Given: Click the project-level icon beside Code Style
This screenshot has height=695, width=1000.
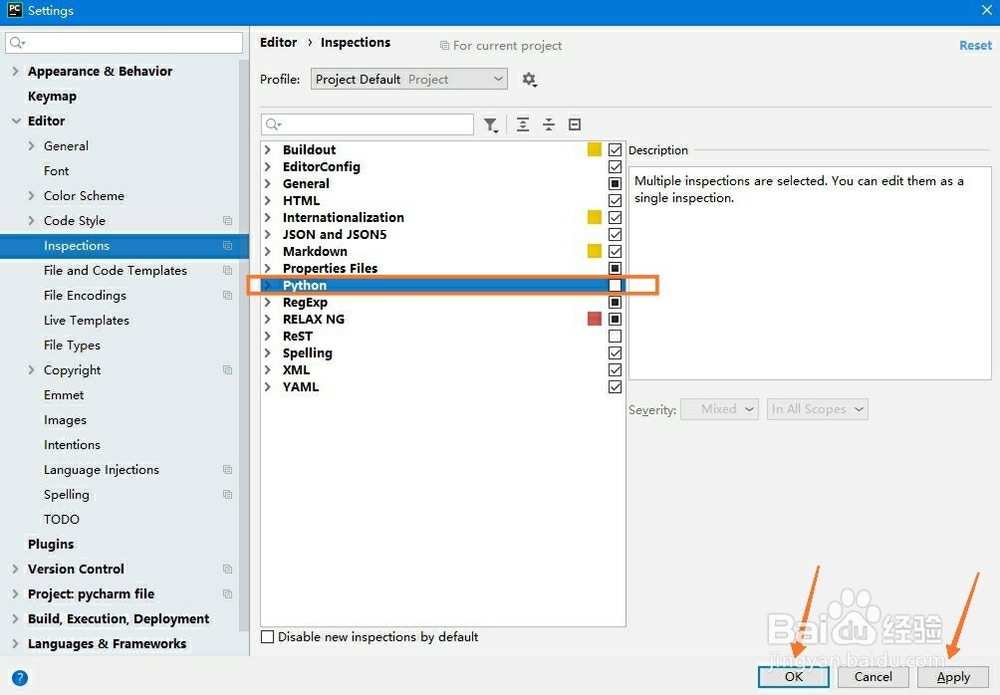Looking at the screenshot, I should 227,221.
